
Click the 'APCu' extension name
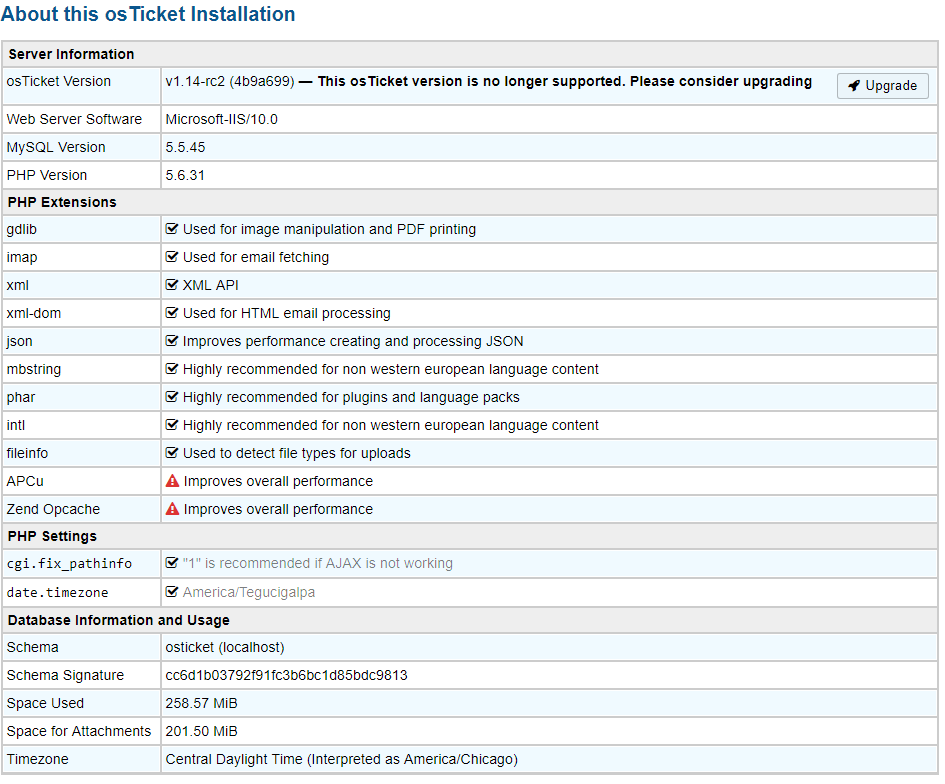coord(25,481)
